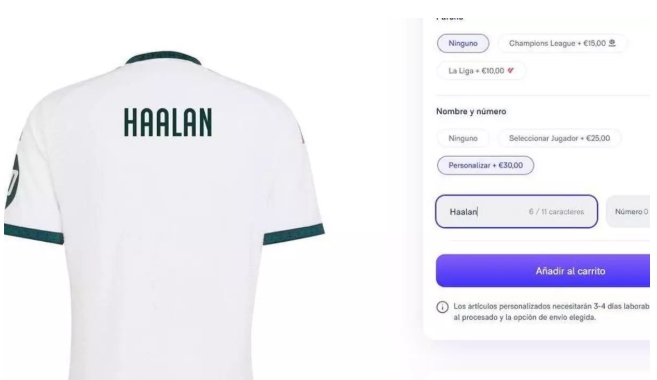Click the HAALAN name printed on jersey
Screen dimensions: 657x380
tap(168, 122)
